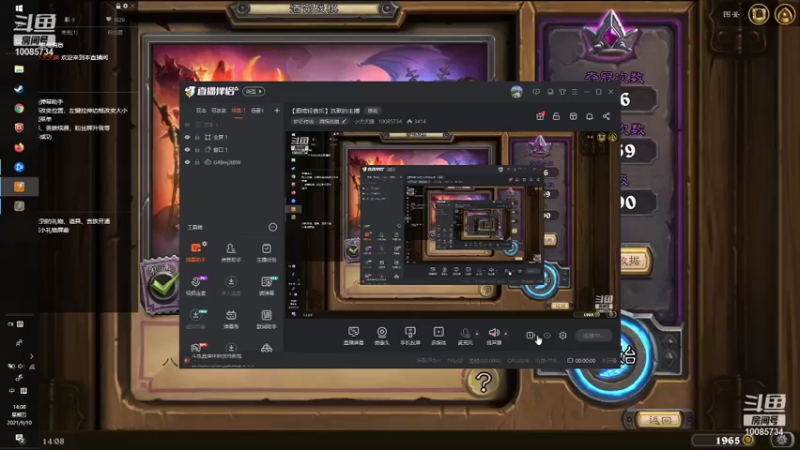Toggle visibility of the 窗口 1 source
Screen dimensions: 800x450
click(187, 149)
